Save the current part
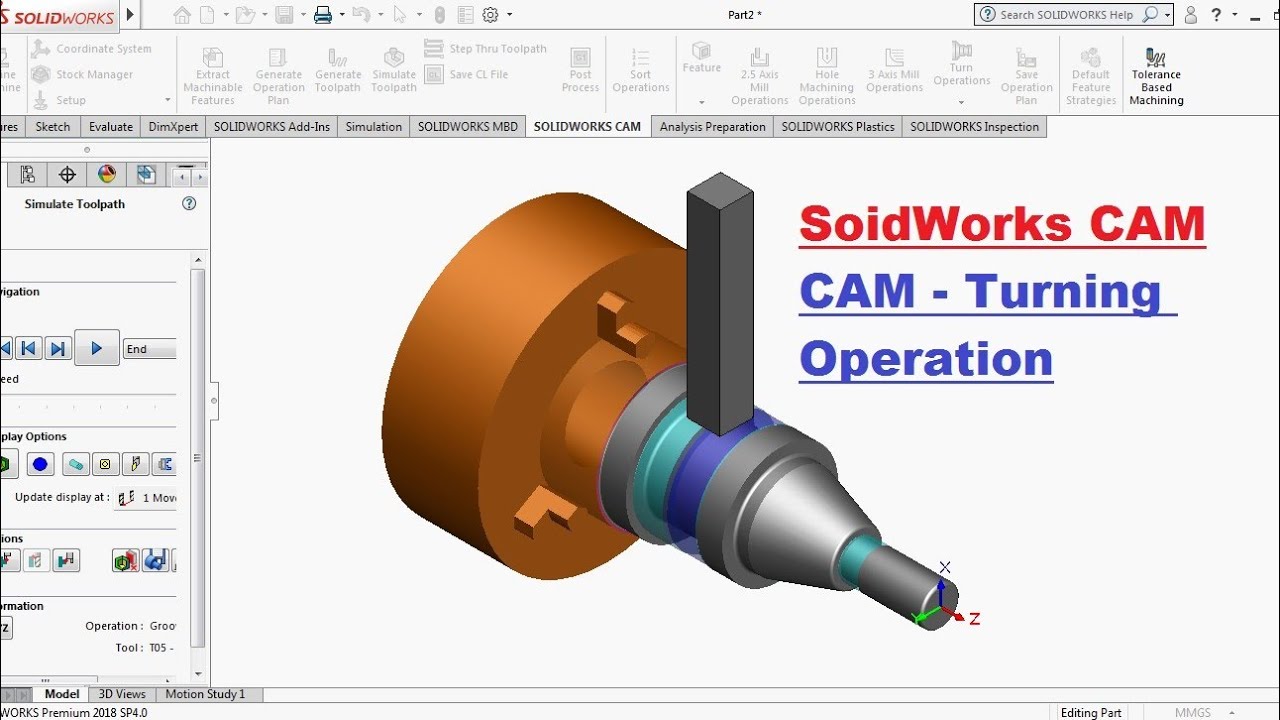This screenshot has width=1280, height=720. coord(284,15)
